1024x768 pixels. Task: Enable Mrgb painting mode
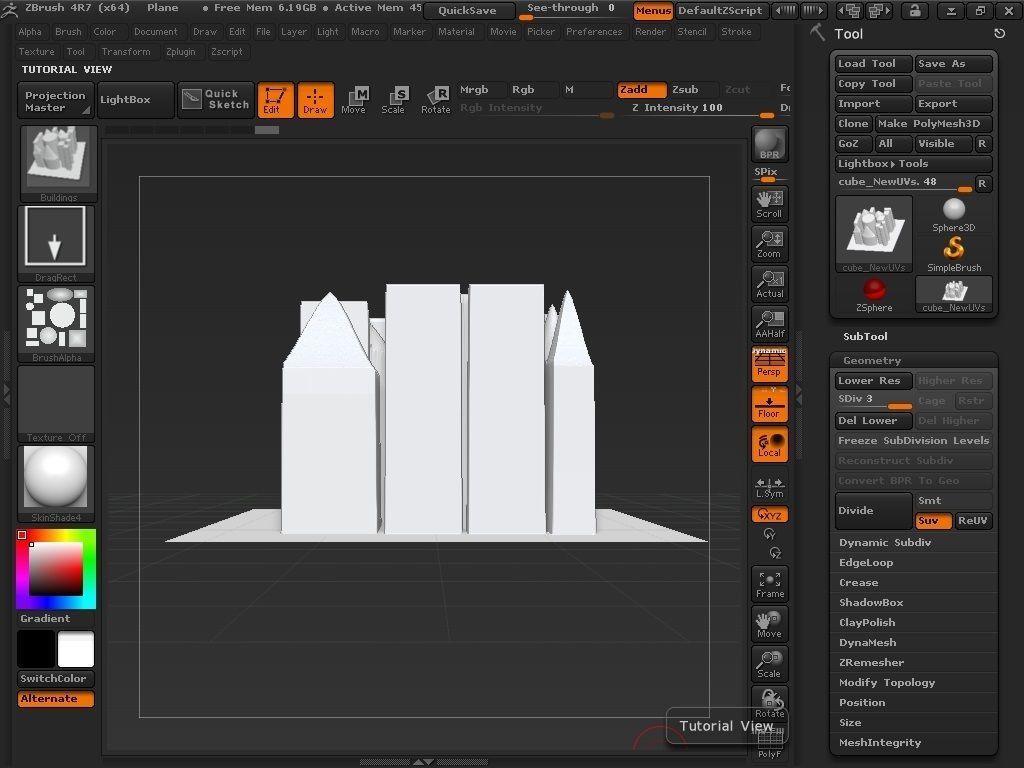pos(482,90)
